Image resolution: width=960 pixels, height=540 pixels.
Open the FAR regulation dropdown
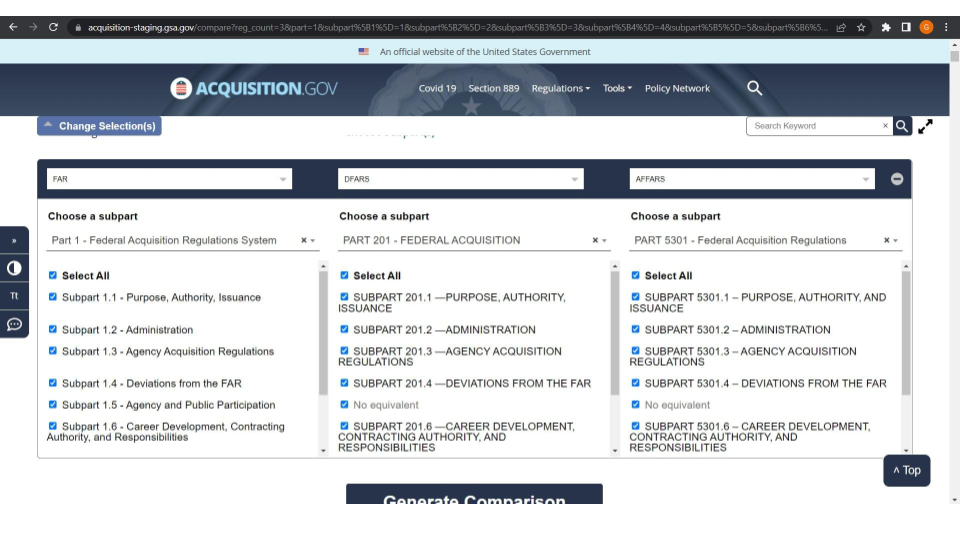coord(169,179)
